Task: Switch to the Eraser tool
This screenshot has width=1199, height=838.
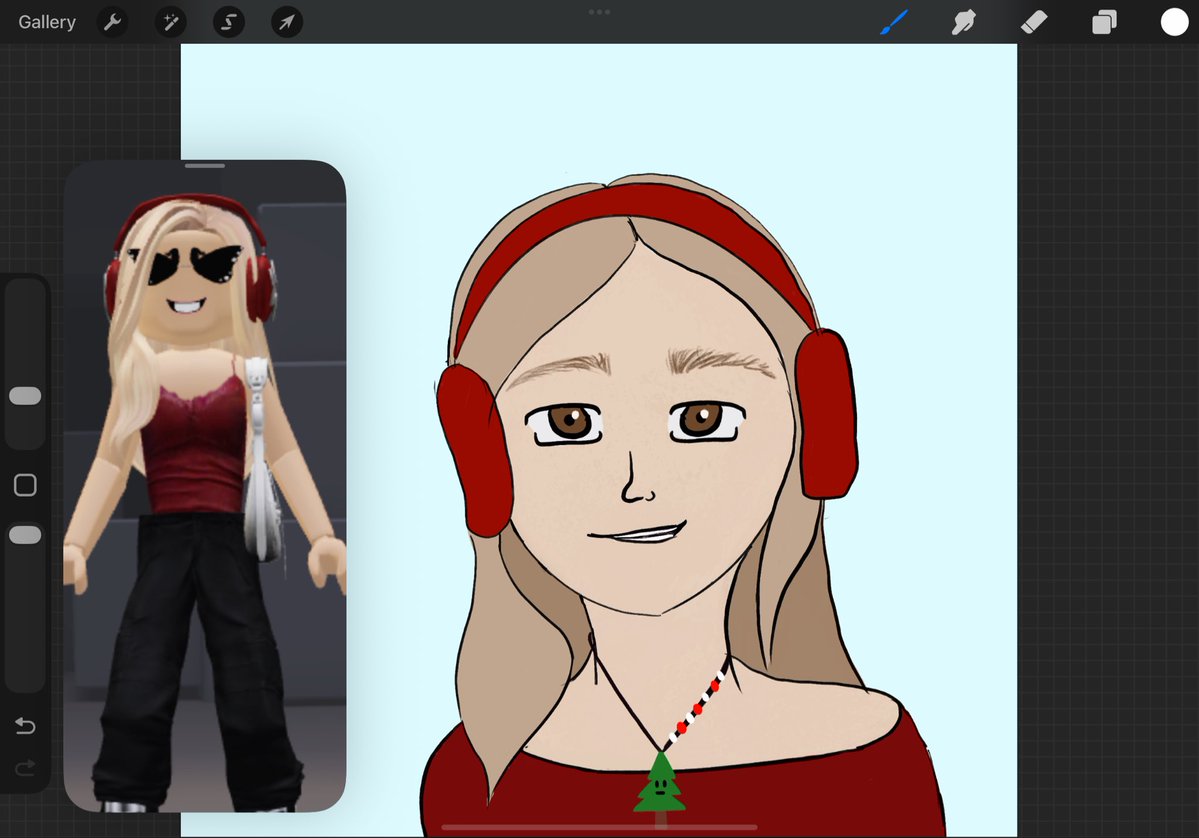Action: coord(1034,21)
